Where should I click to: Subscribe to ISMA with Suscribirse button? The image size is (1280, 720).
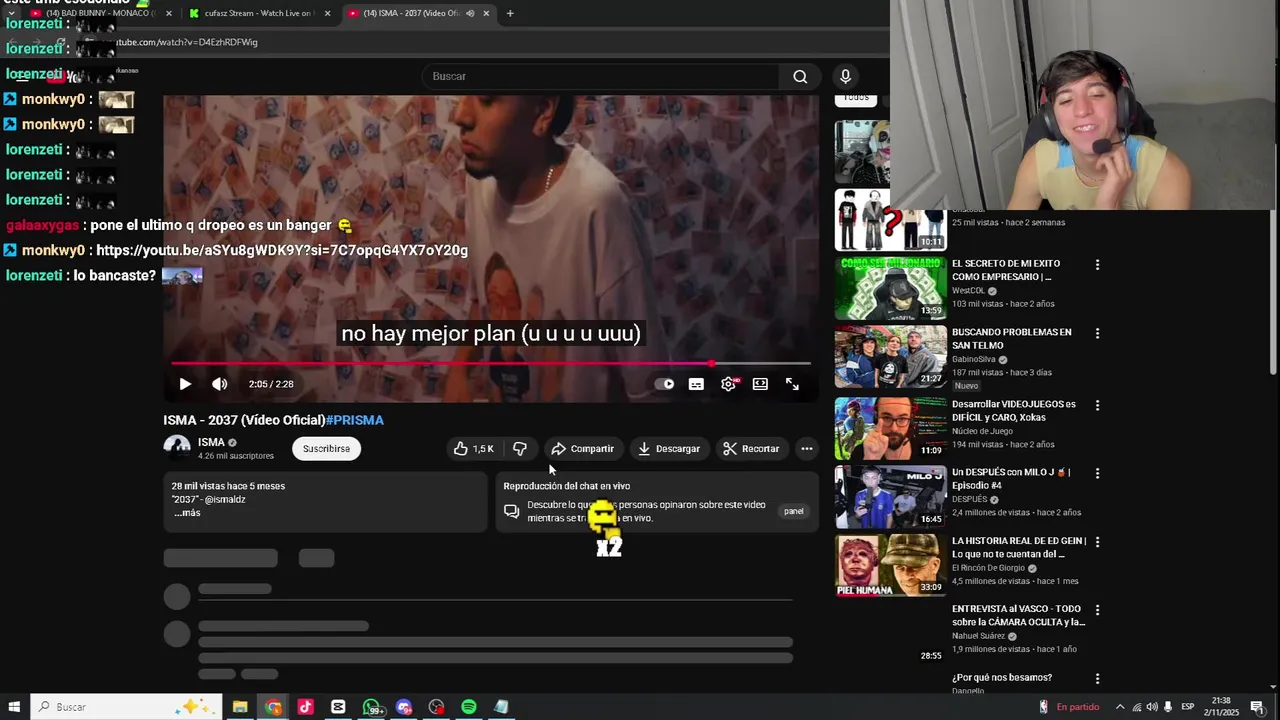click(326, 449)
